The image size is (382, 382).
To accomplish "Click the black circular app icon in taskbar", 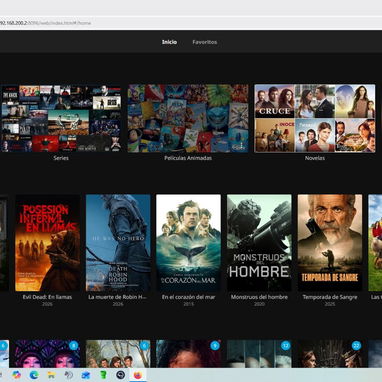I will (120, 375).
